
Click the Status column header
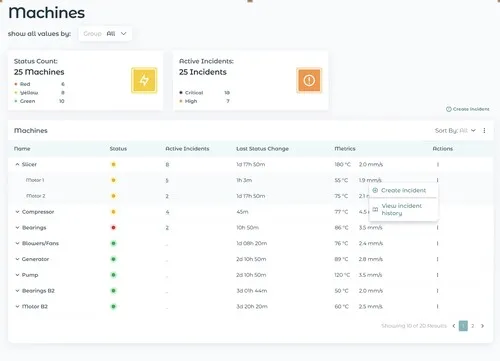pos(118,149)
